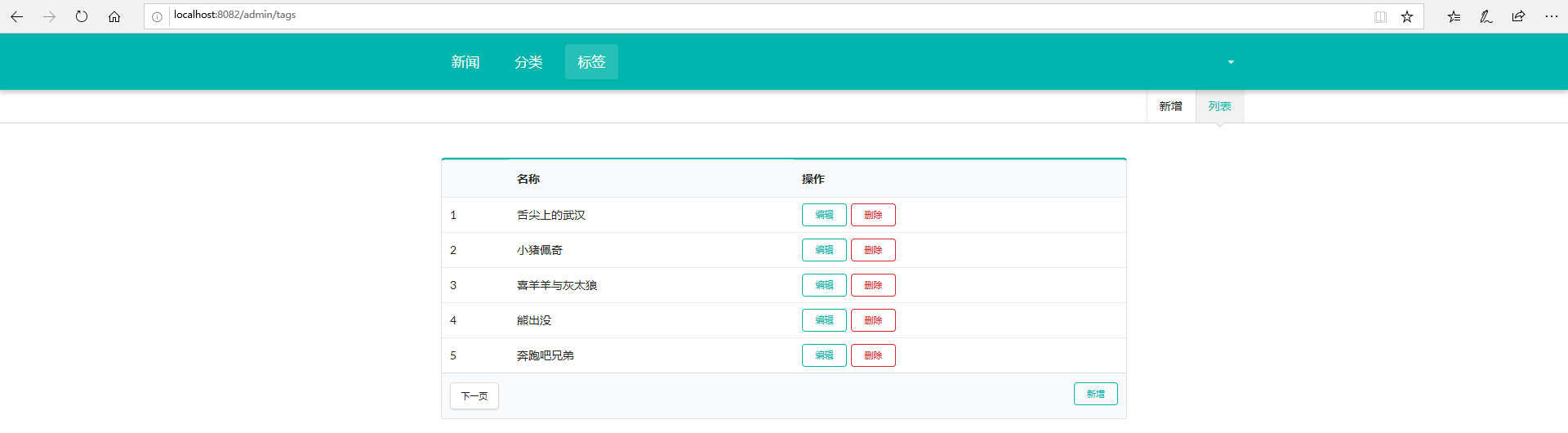
Task: Go back with the browser back arrow
Action: click(x=16, y=16)
